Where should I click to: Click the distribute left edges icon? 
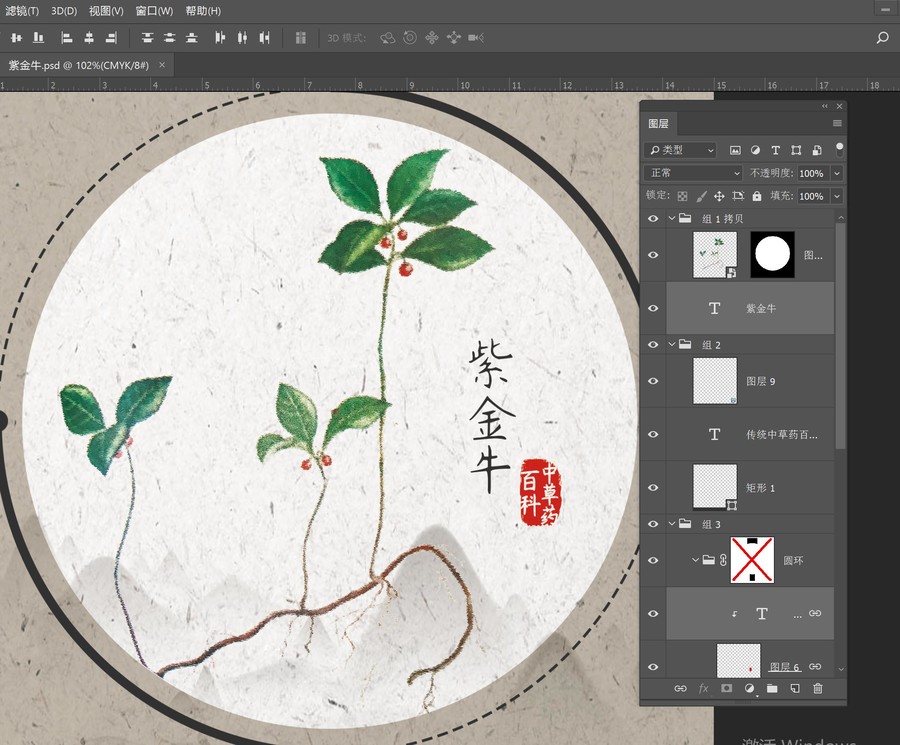220,38
